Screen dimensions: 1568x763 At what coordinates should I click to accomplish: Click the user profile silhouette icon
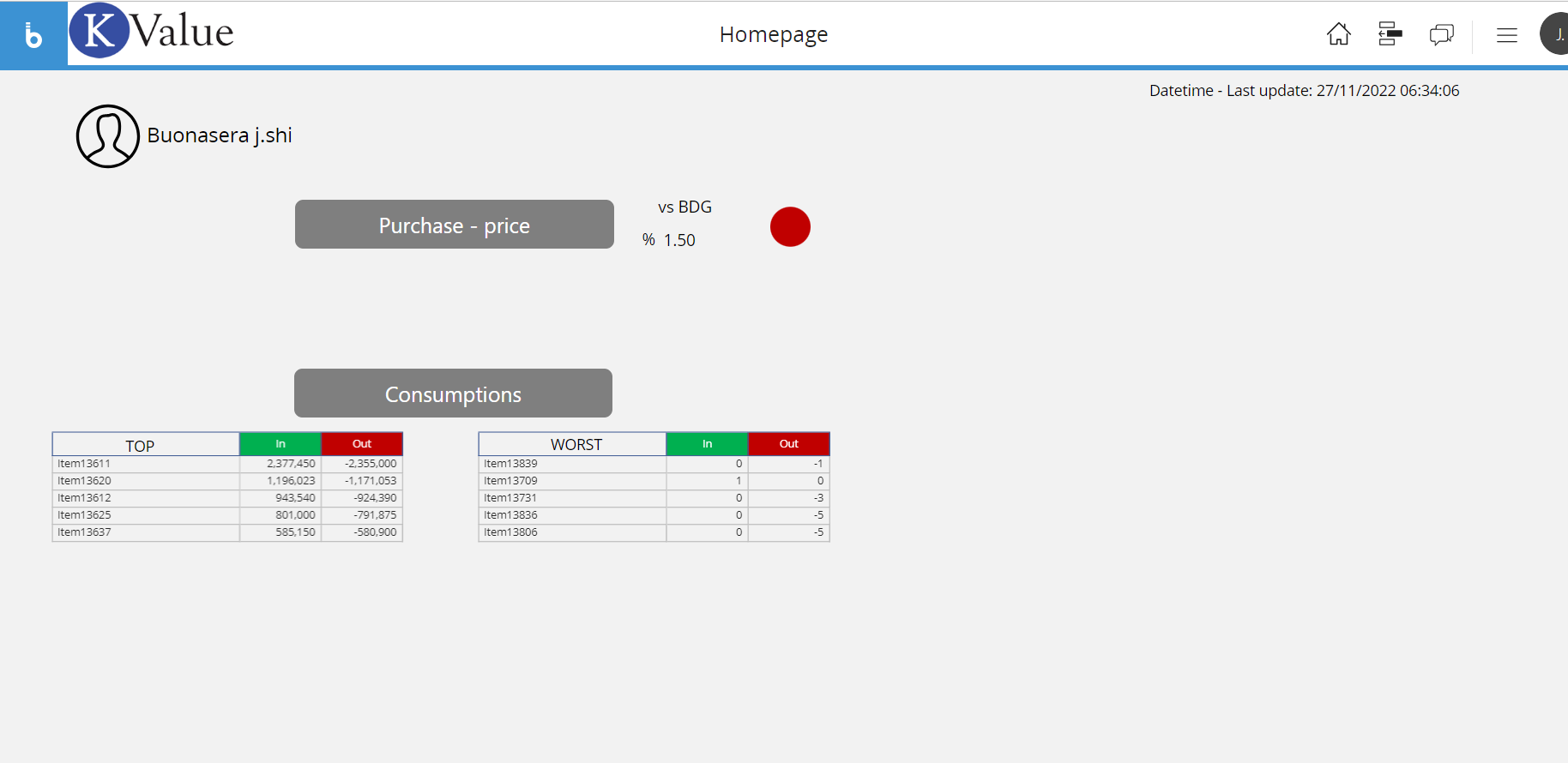[x=107, y=136]
